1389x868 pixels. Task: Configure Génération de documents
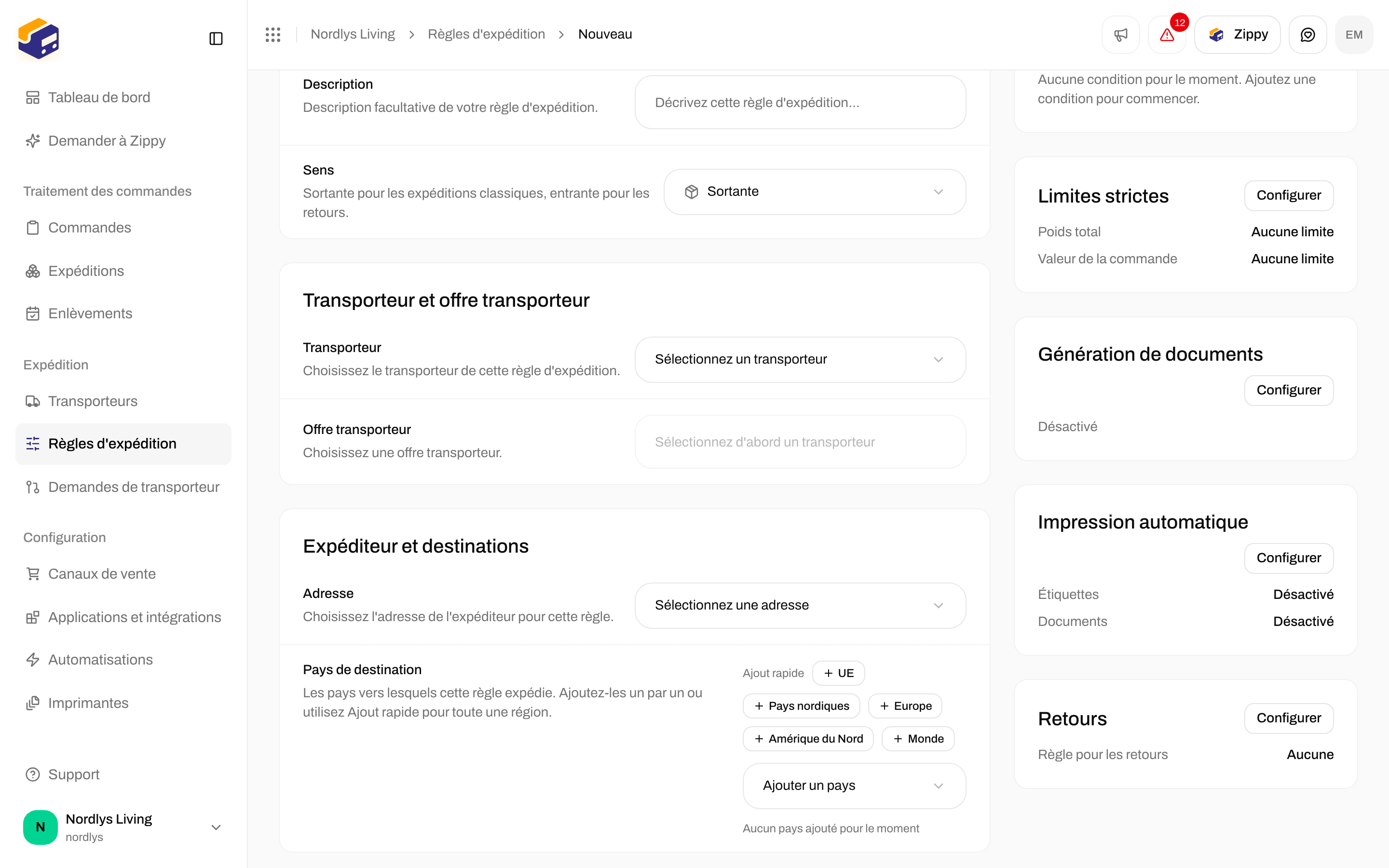[1289, 391]
